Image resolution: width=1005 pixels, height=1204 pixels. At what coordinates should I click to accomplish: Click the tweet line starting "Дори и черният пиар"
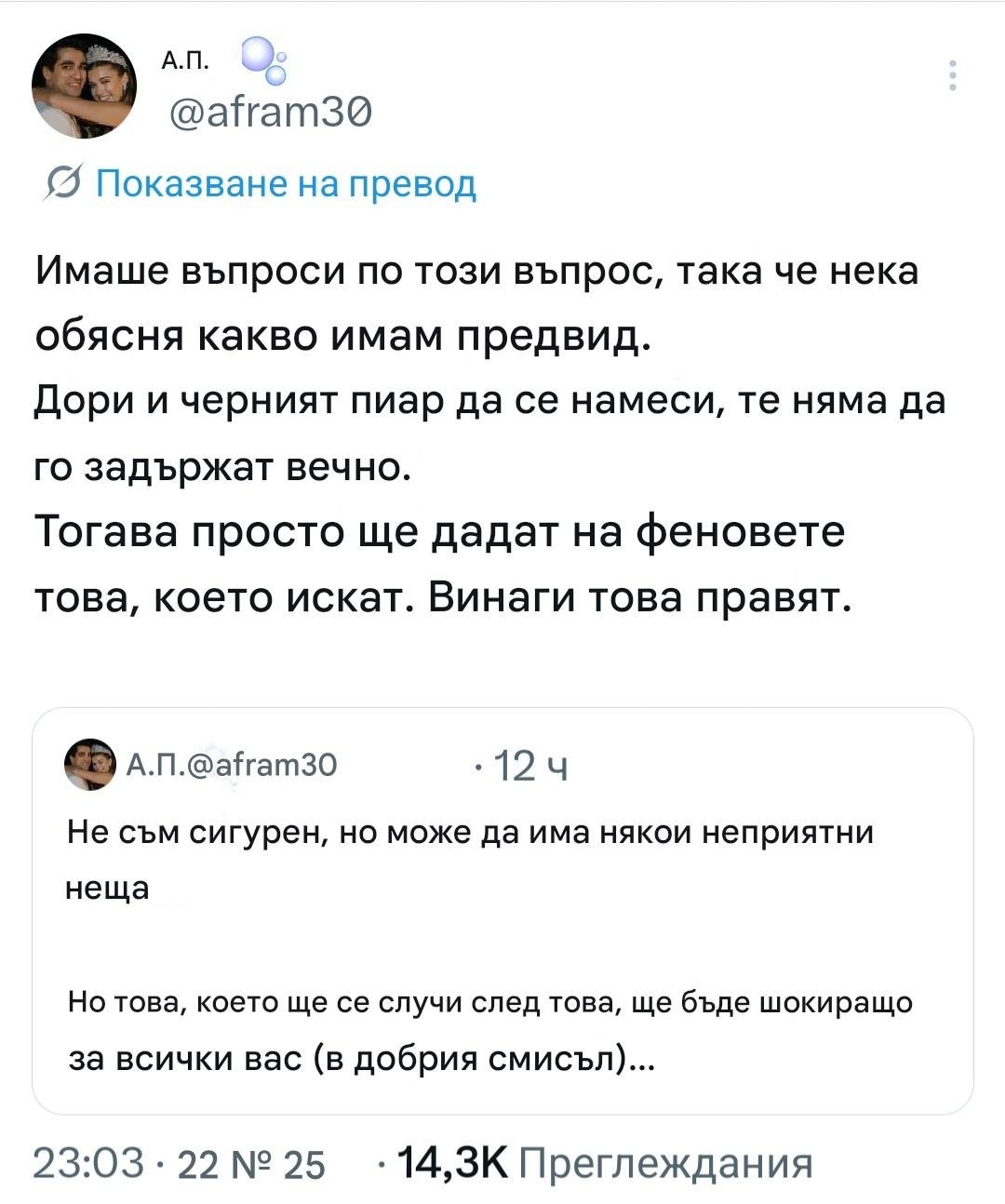pyautogui.click(x=490, y=401)
